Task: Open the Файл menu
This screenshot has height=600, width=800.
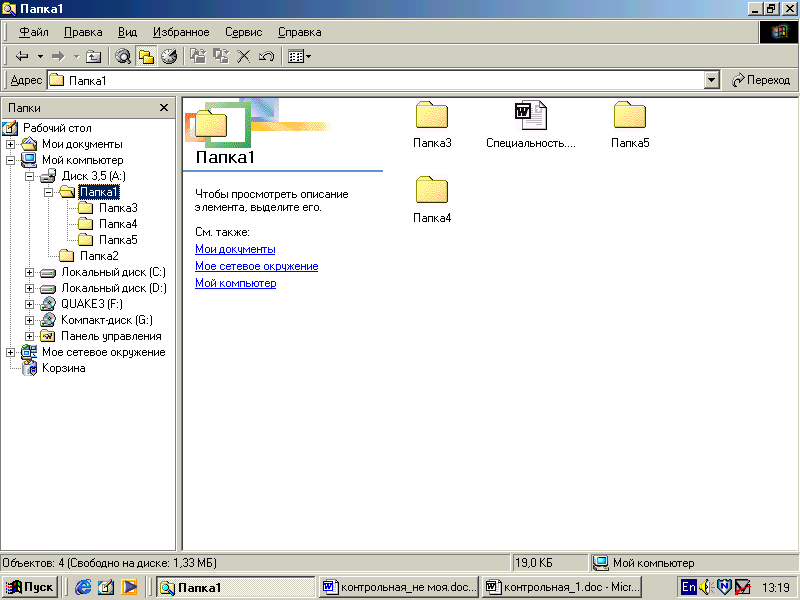Action: click(34, 32)
